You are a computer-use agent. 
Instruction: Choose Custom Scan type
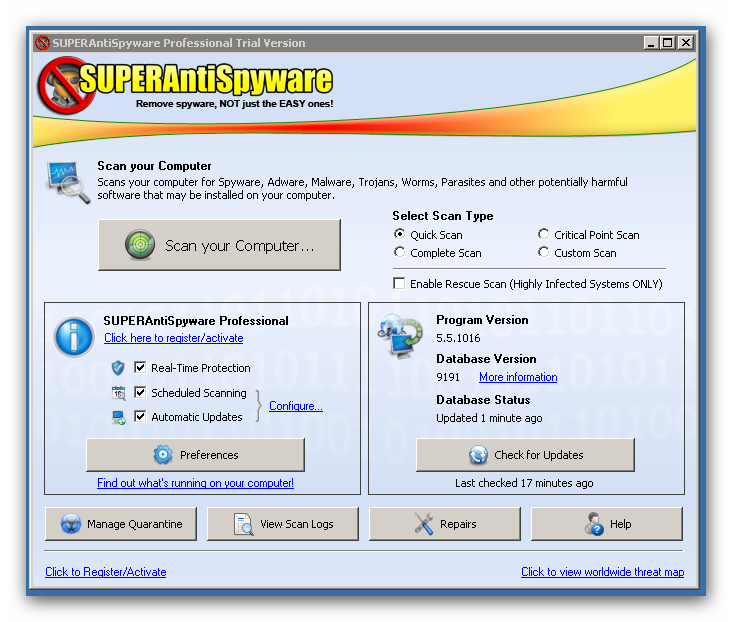click(543, 252)
